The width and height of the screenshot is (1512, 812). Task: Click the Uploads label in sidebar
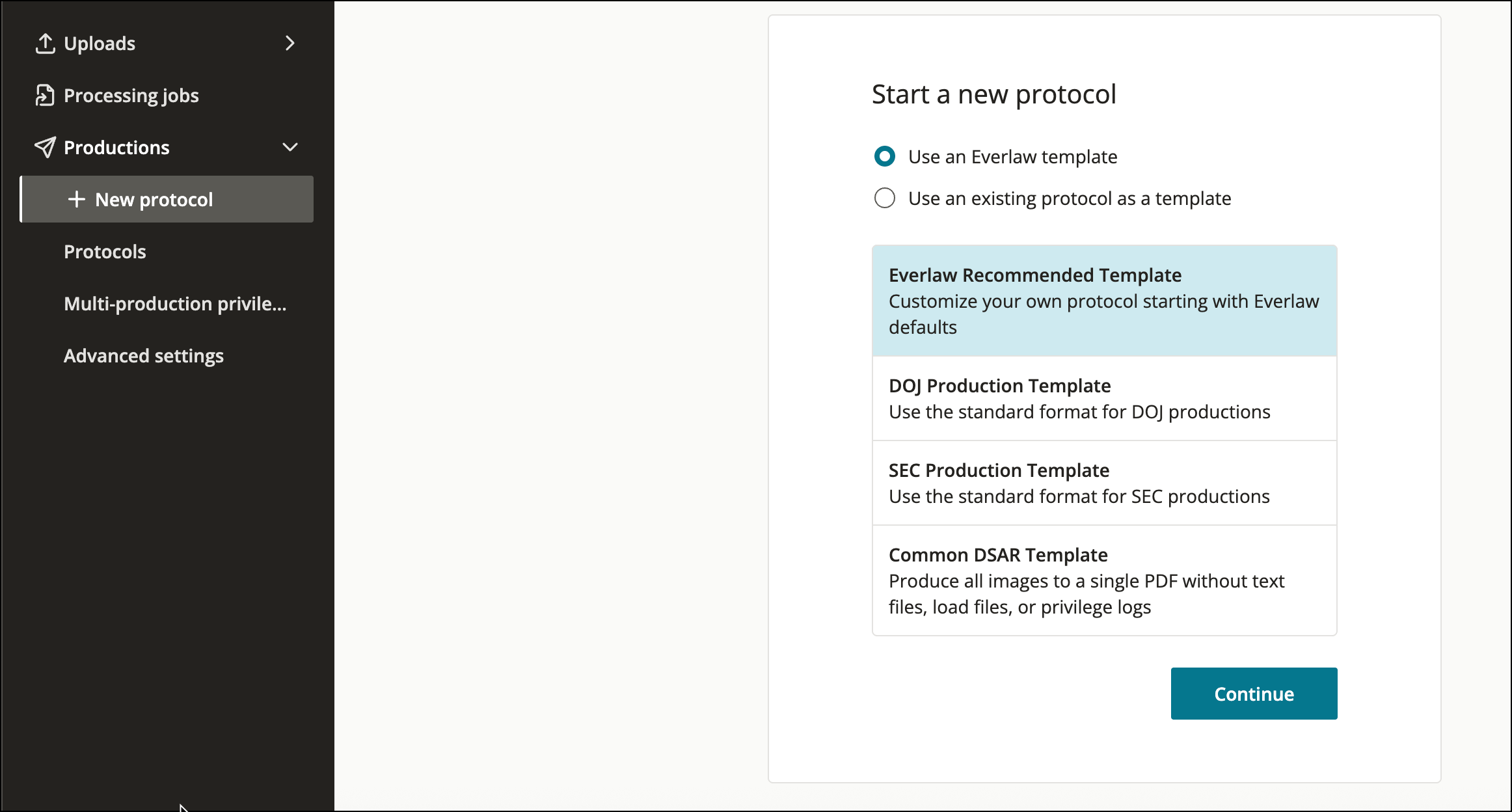100,44
